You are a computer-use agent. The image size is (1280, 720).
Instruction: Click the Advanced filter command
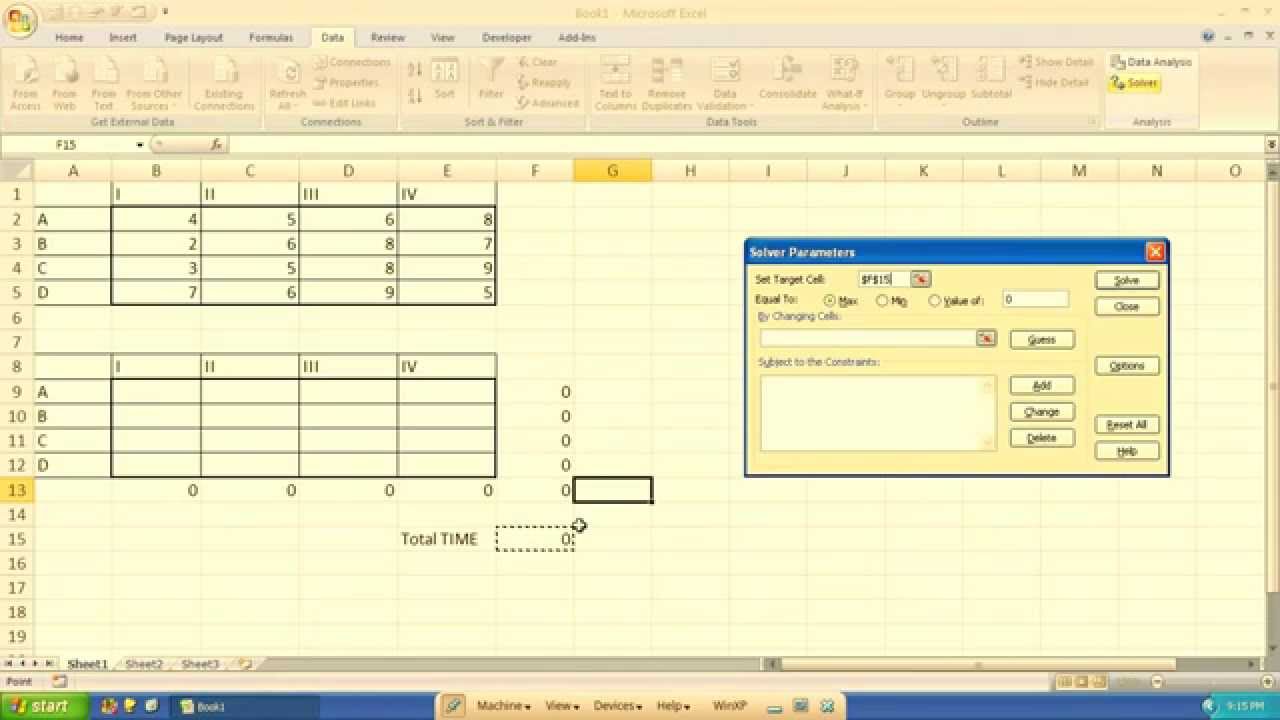click(548, 103)
